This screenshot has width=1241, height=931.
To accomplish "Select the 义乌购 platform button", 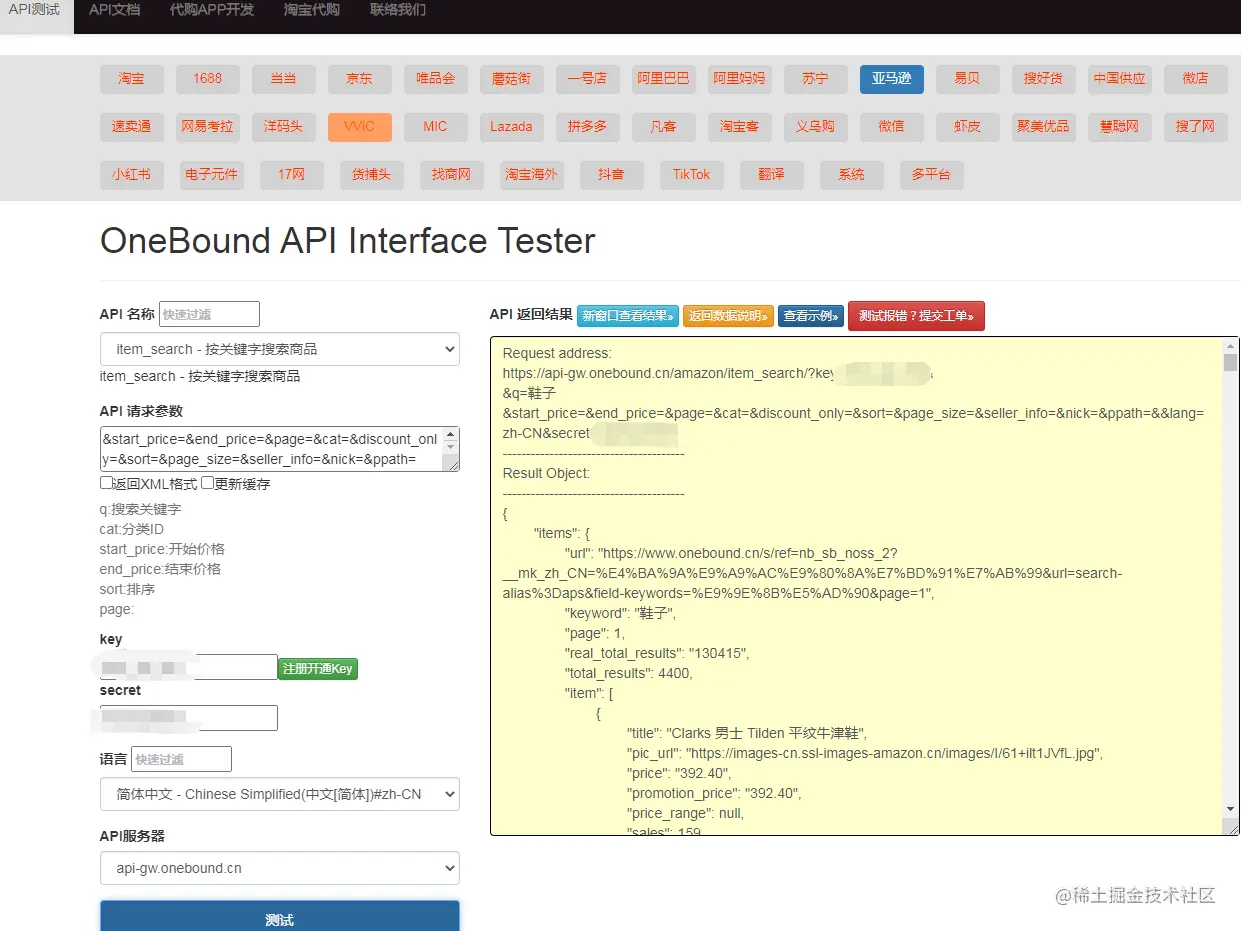I will click(816, 127).
